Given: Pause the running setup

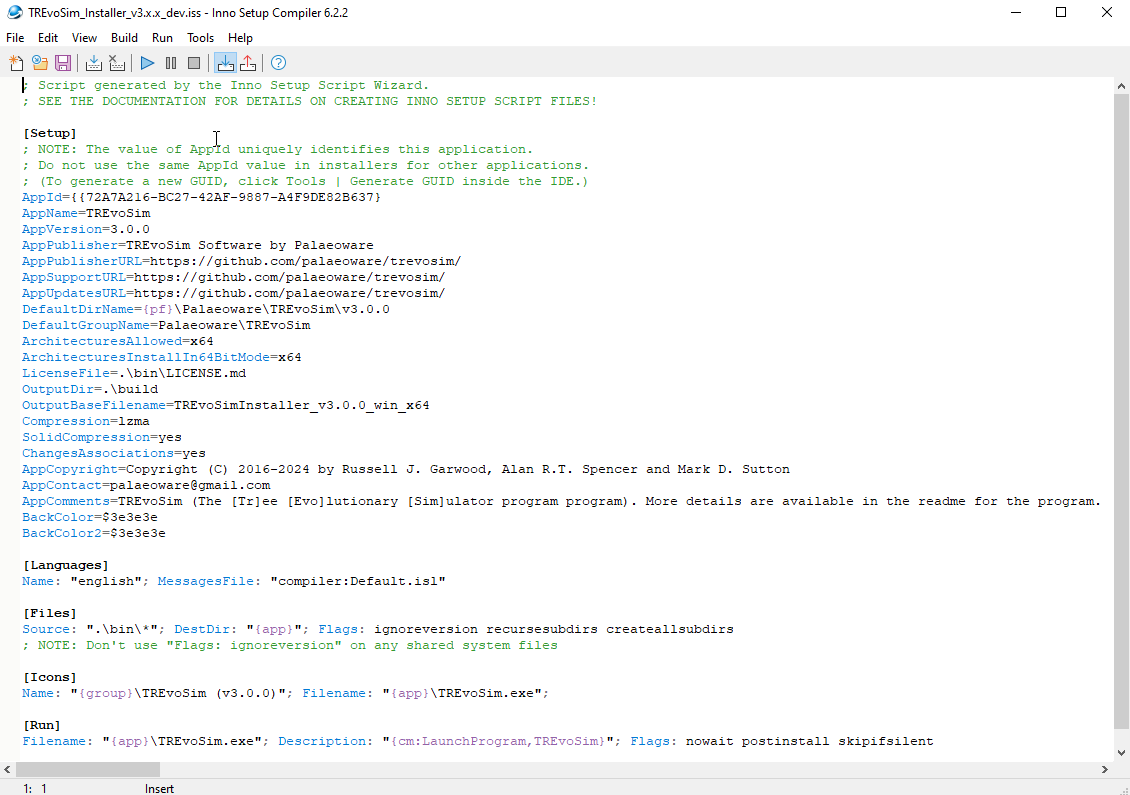Looking at the screenshot, I should (x=171, y=63).
